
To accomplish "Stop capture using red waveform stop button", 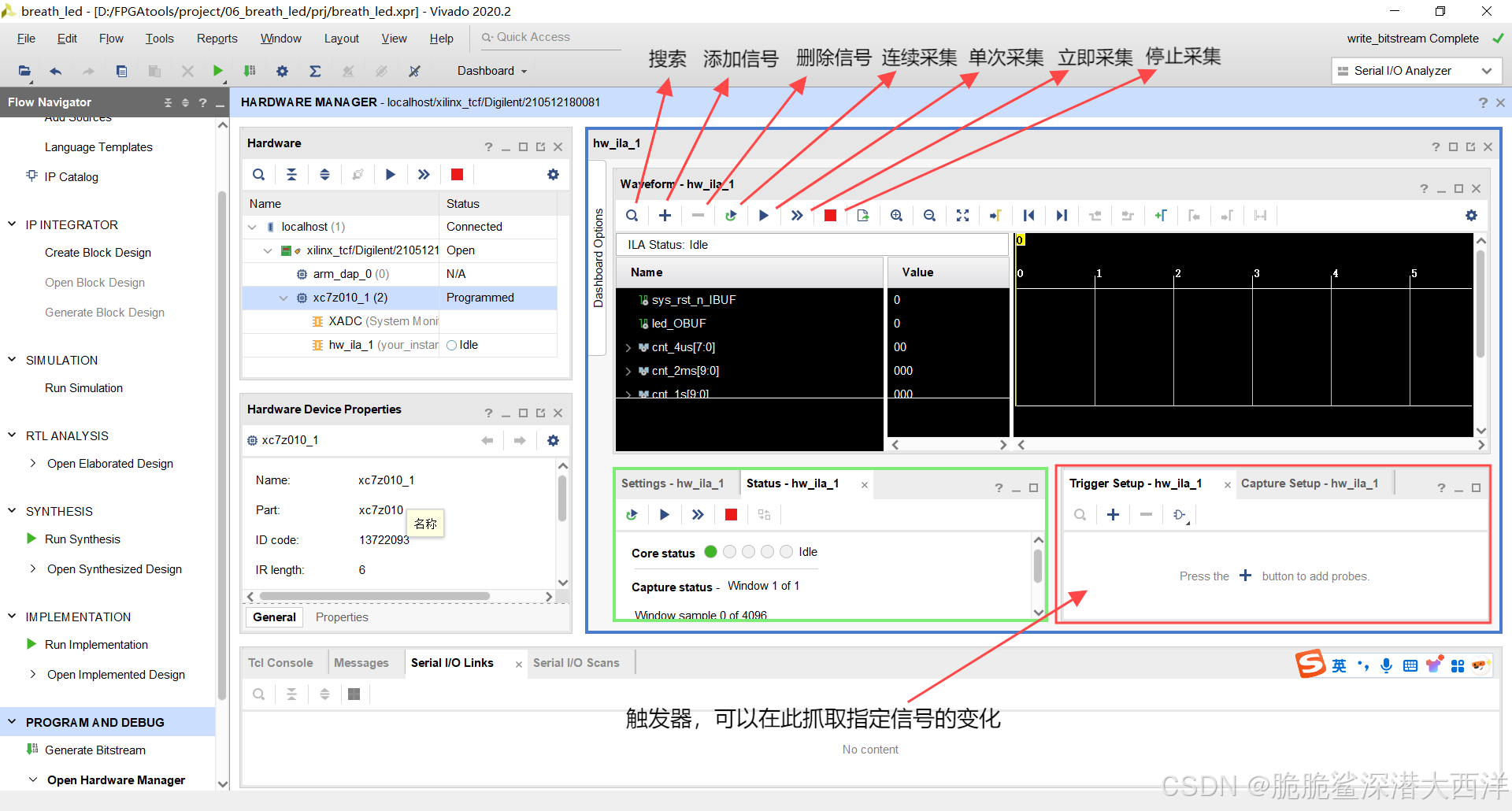I will point(830,216).
